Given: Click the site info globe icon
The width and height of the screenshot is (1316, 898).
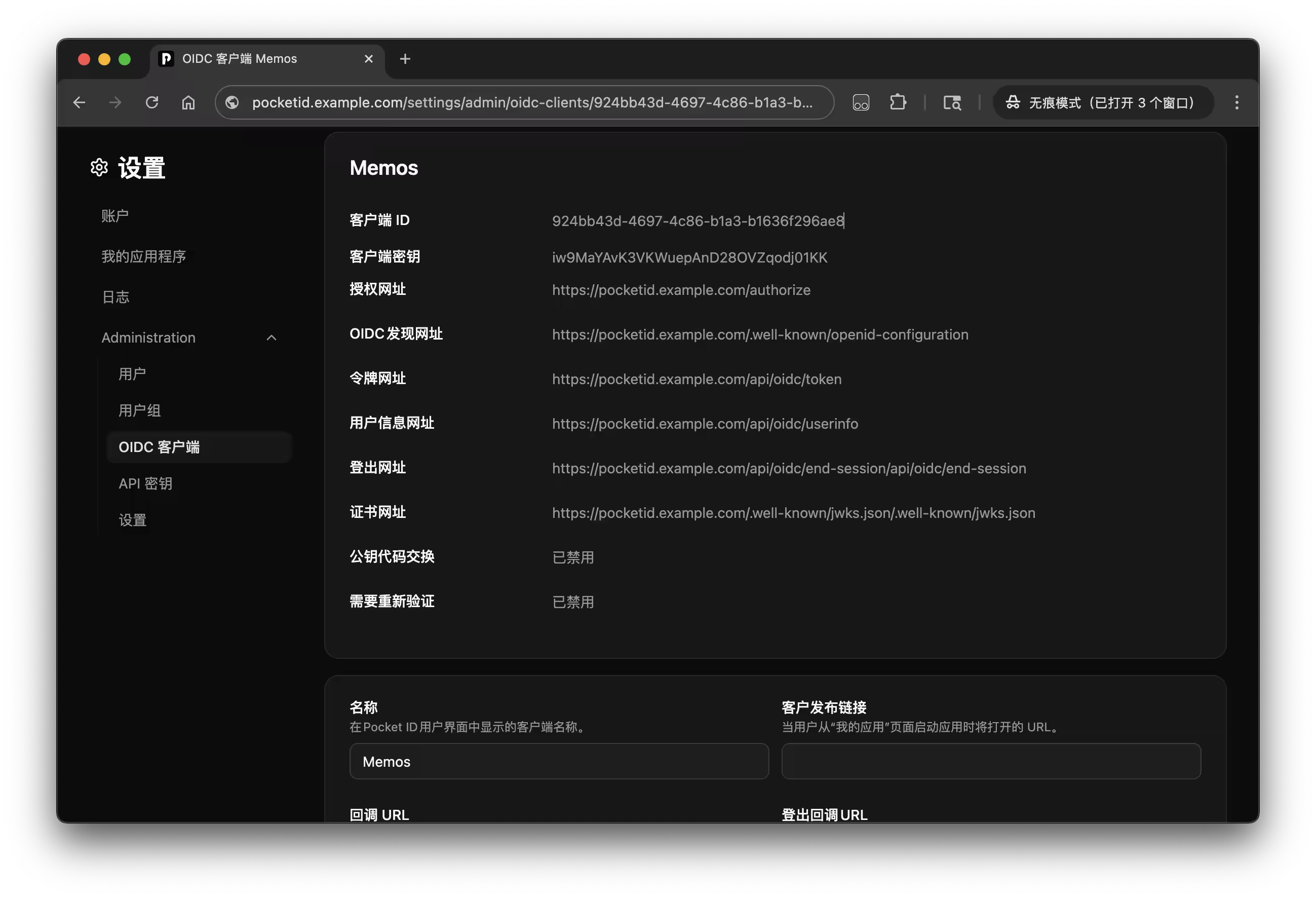Looking at the screenshot, I should [232, 102].
